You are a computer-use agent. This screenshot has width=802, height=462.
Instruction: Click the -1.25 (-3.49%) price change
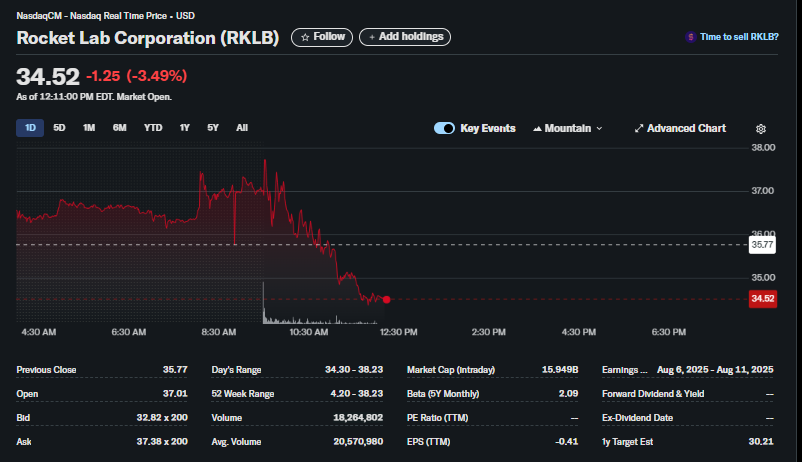pyautogui.click(x=137, y=76)
